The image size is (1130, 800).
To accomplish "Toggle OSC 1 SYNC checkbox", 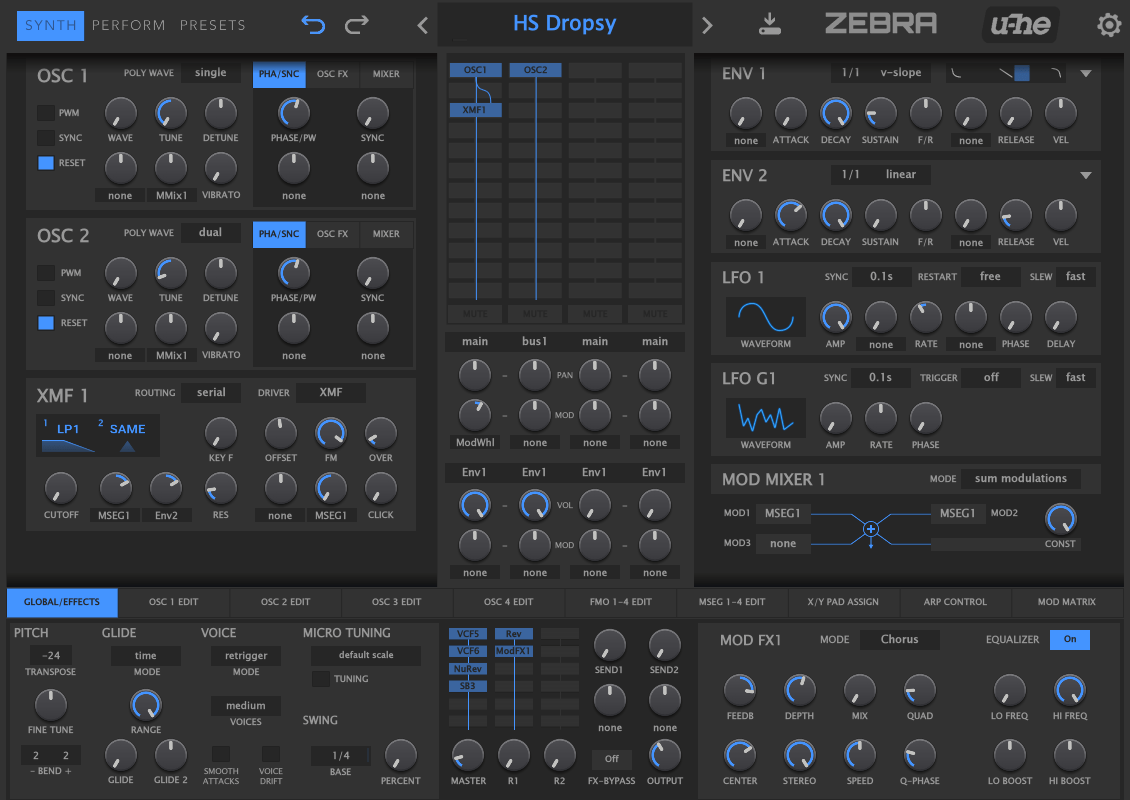I will coord(45,138).
